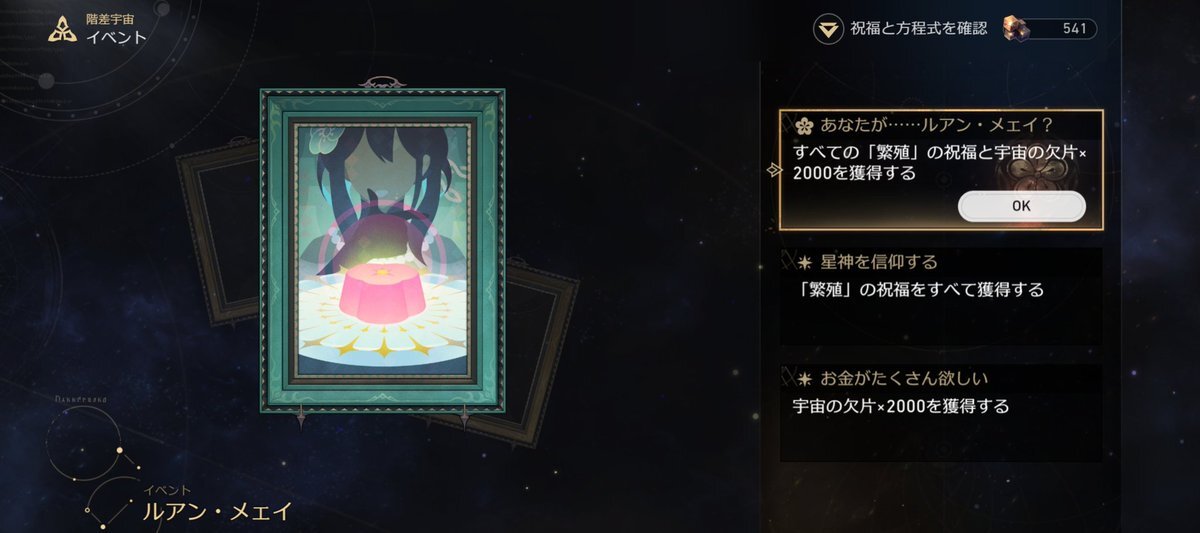Select the あなたが……ルアン・メェイ？ option
The image size is (1200, 533).
941,170
